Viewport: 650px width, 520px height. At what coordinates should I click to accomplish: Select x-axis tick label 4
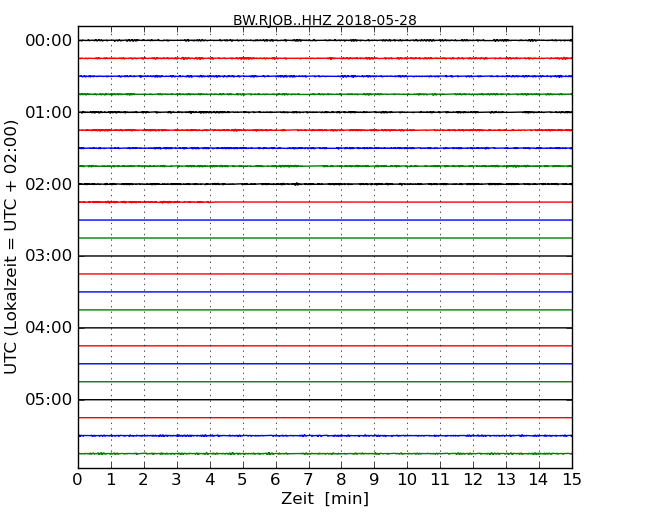[210, 480]
